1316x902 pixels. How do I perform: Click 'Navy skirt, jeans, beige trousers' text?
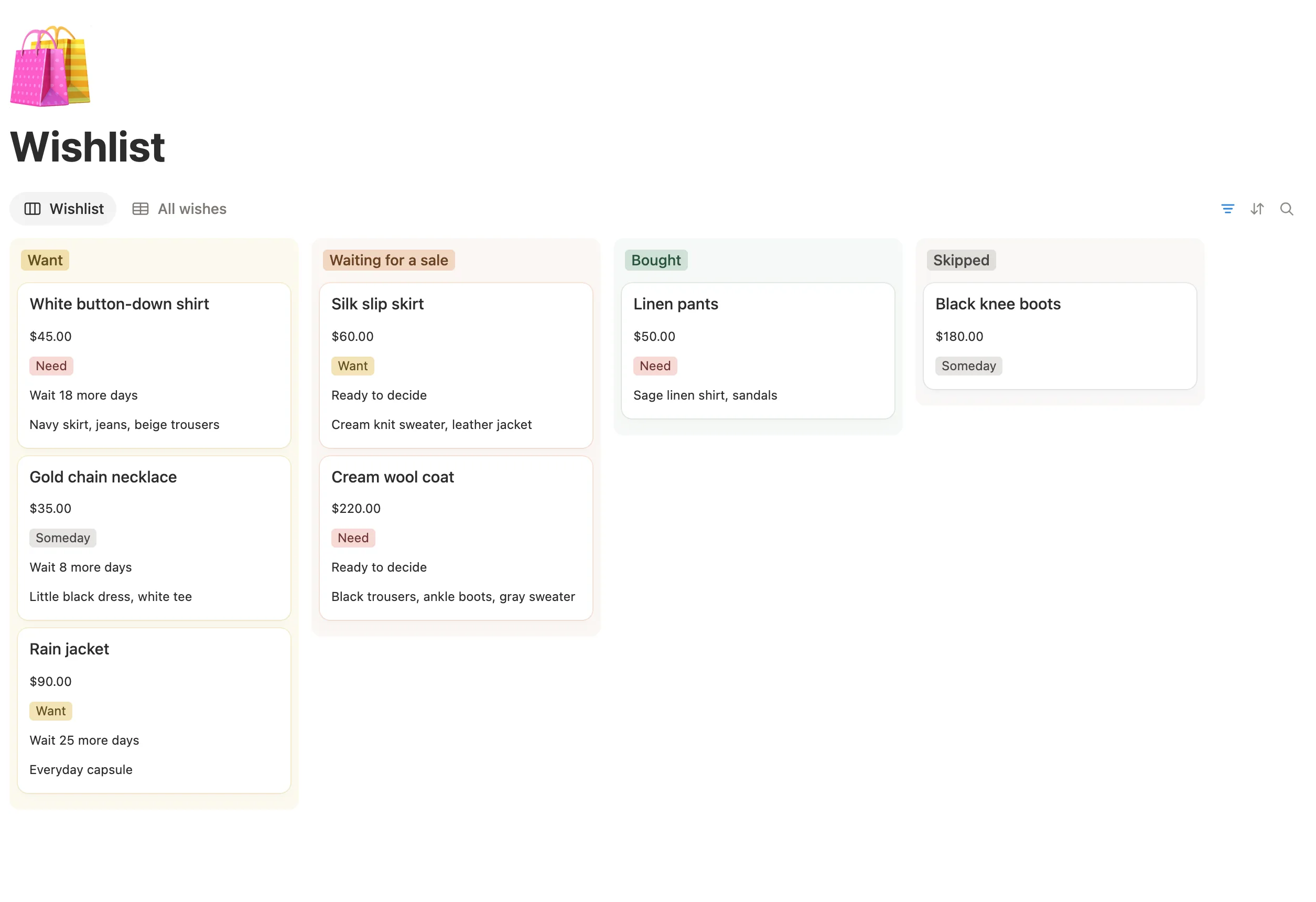pyautogui.click(x=124, y=425)
